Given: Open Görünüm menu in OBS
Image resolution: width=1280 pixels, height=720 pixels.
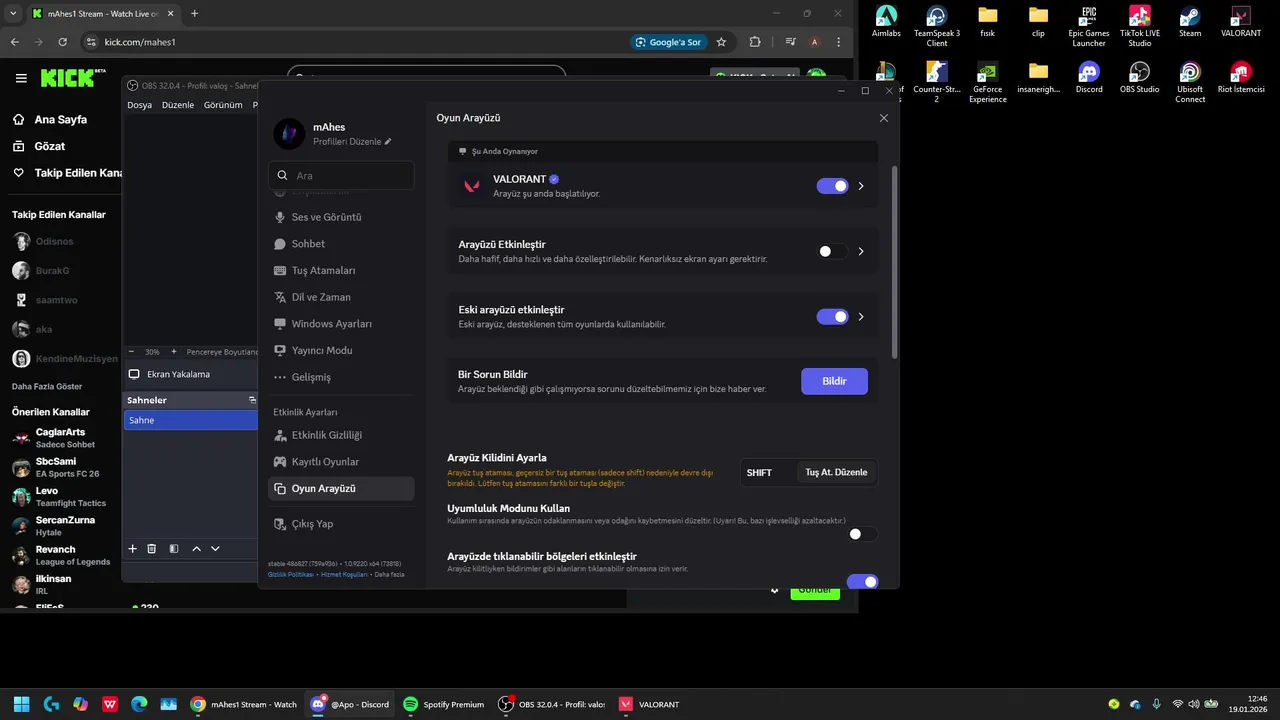Looking at the screenshot, I should coord(223,105).
